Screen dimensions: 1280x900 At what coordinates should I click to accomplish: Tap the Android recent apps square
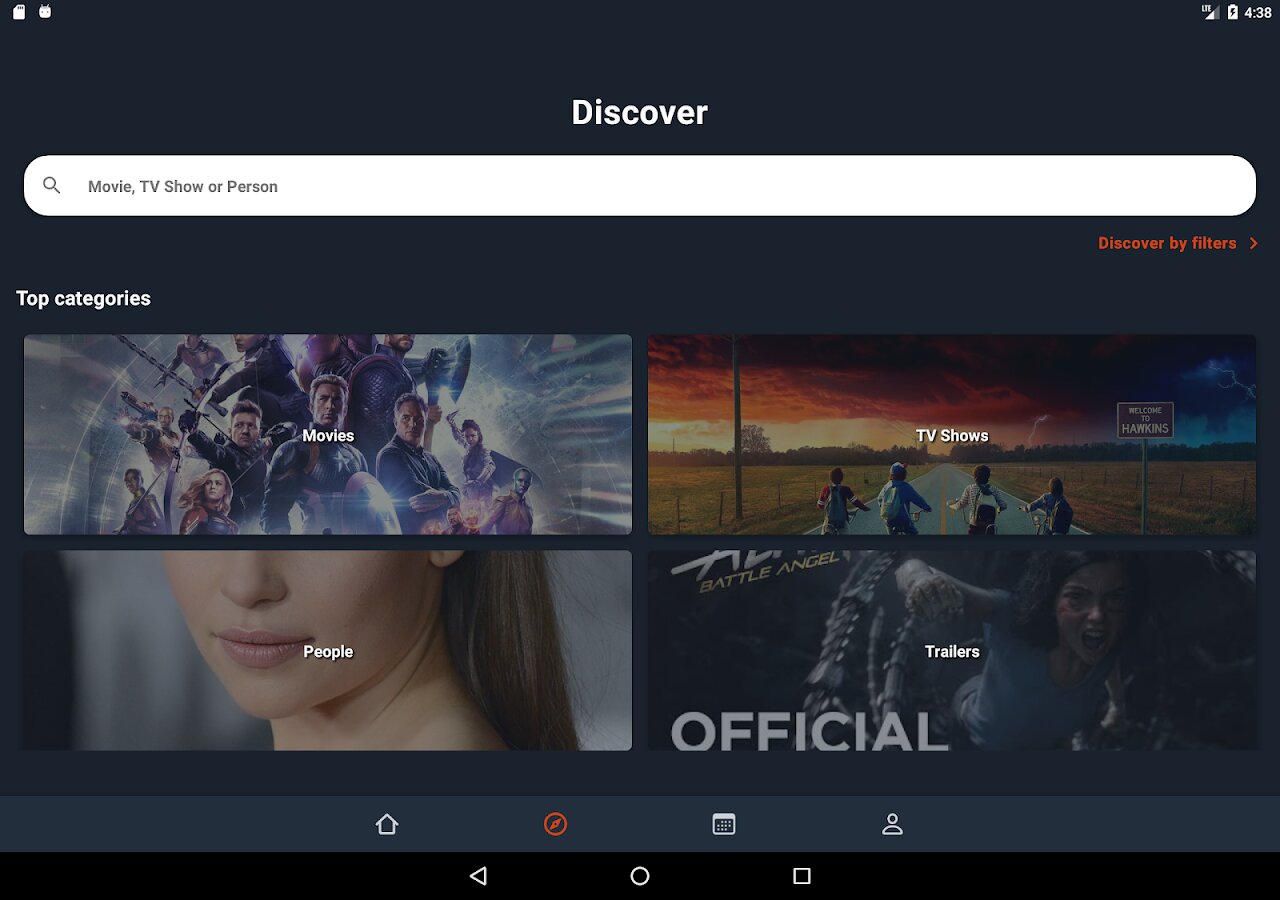coord(801,876)
